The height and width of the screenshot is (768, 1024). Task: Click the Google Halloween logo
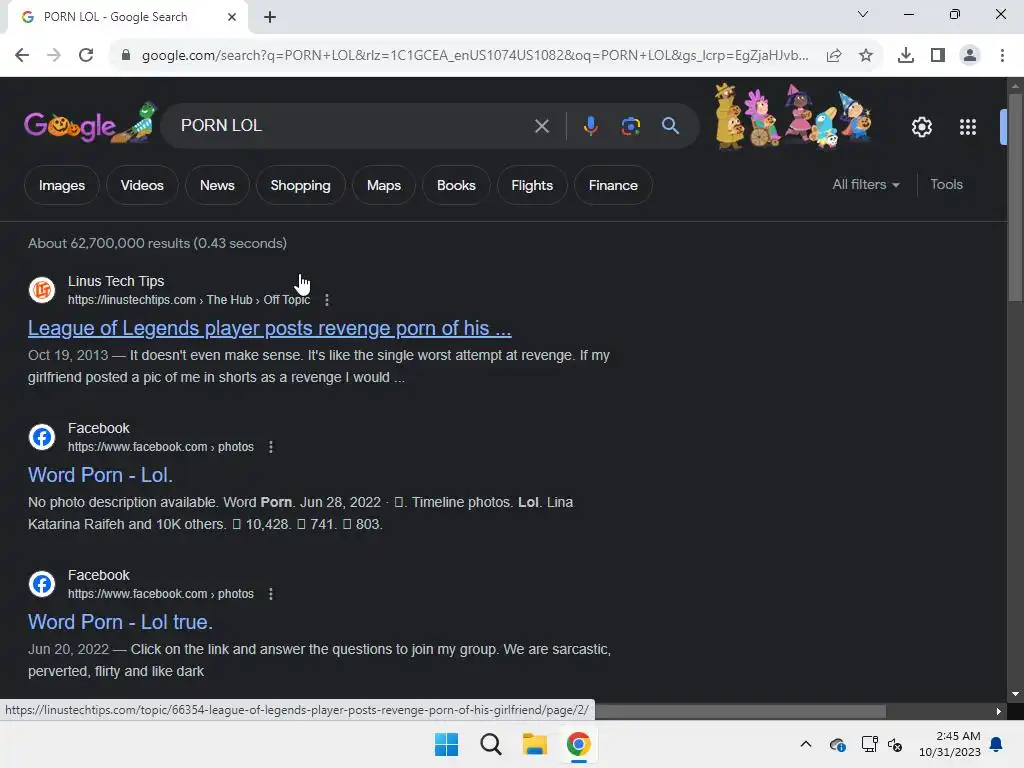tap(90, 123)
